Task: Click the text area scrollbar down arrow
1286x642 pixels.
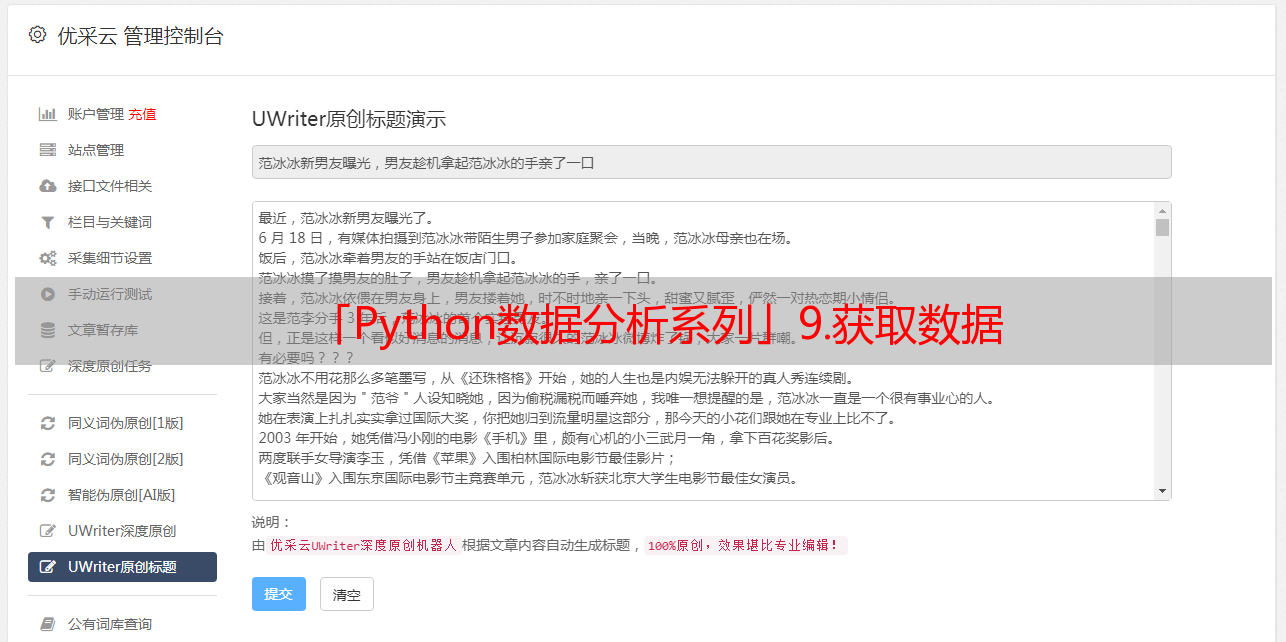Action: (x=1162, y=491)
